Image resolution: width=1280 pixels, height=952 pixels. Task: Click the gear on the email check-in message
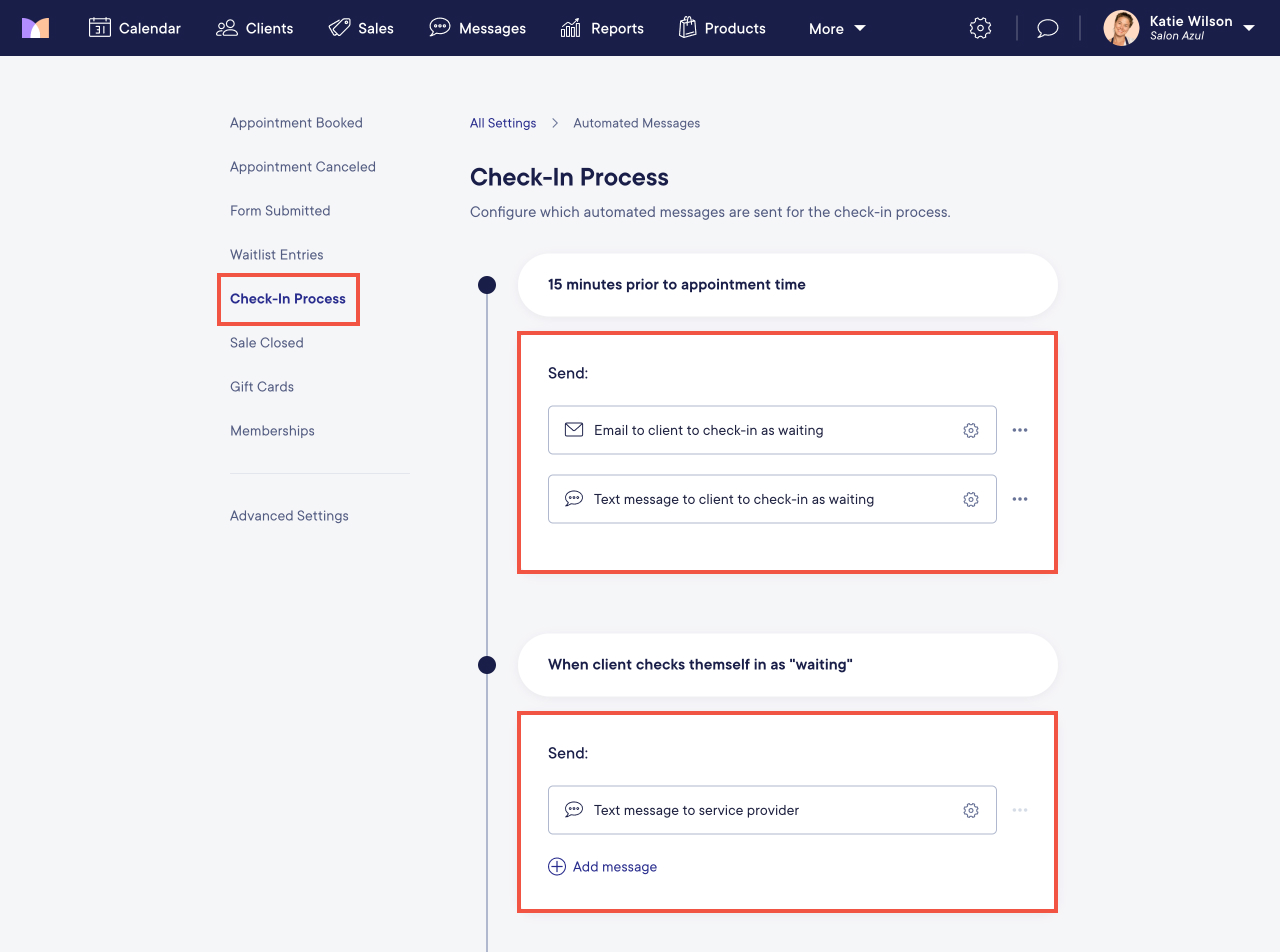tap(970, 430)
